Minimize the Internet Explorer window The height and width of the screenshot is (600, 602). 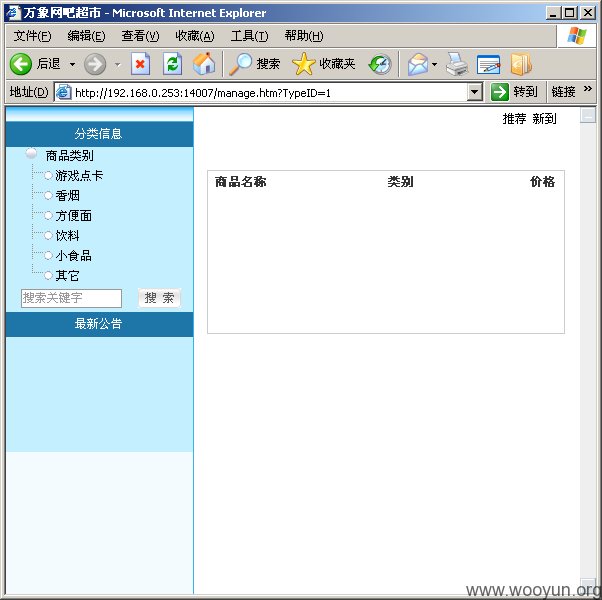click(552, 13)
